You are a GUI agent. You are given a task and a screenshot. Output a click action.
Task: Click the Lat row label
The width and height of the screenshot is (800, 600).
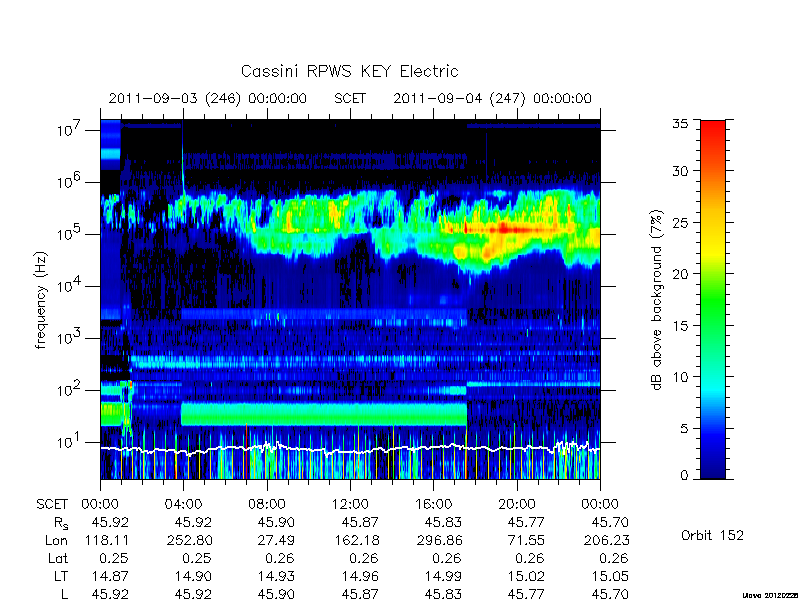[x=58, y=558]
